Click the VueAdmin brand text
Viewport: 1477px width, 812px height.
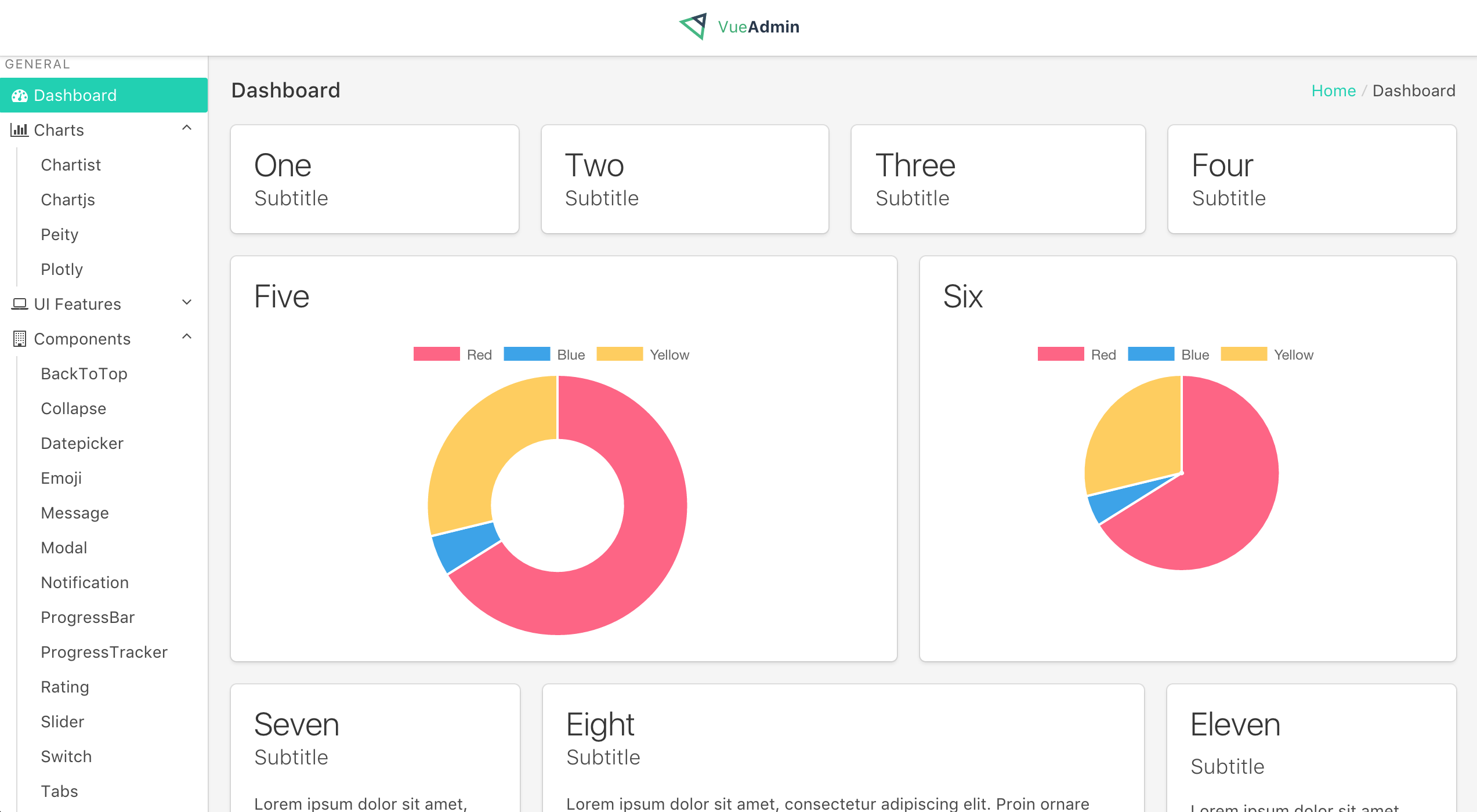(758, 27)
